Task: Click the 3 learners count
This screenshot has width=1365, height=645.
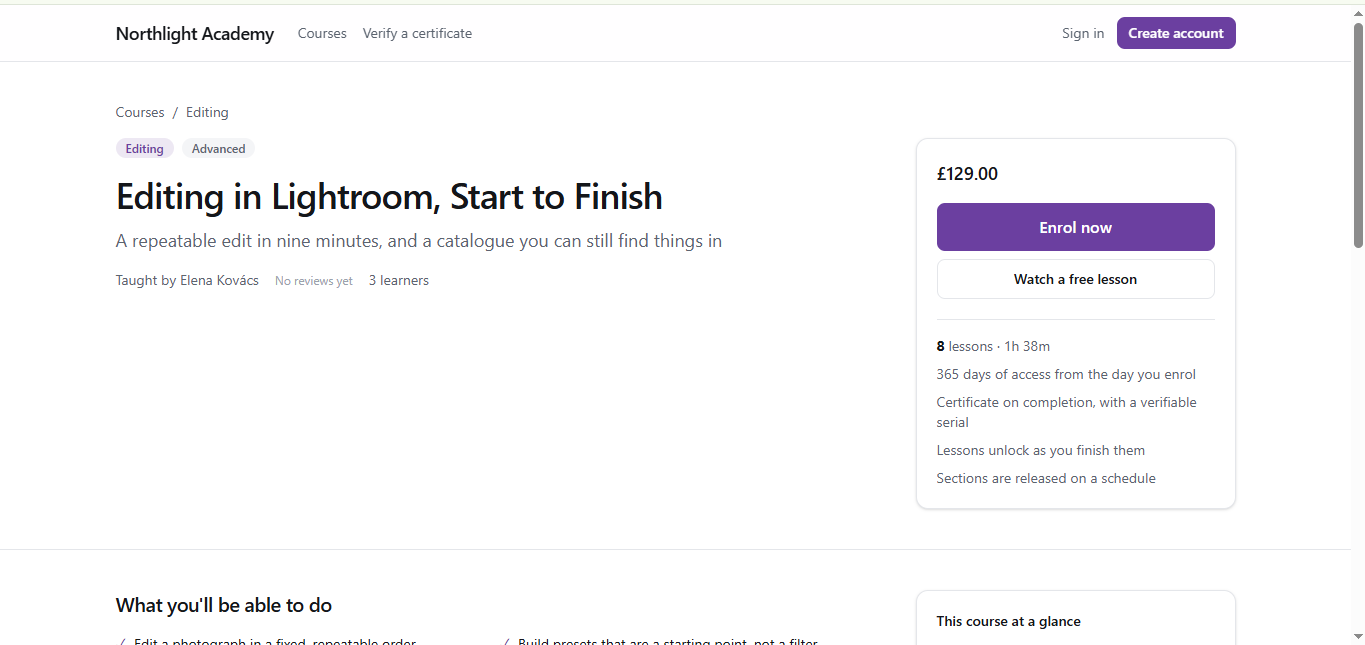Action: click(399, 281)
